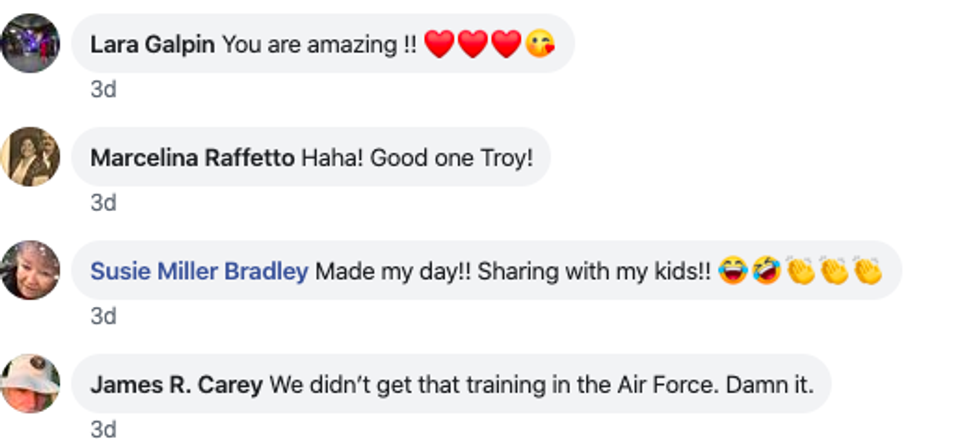Open James R. Carey's profile name link
The width and height of the screenshot is (980, 439).
(x=176, y=384)
